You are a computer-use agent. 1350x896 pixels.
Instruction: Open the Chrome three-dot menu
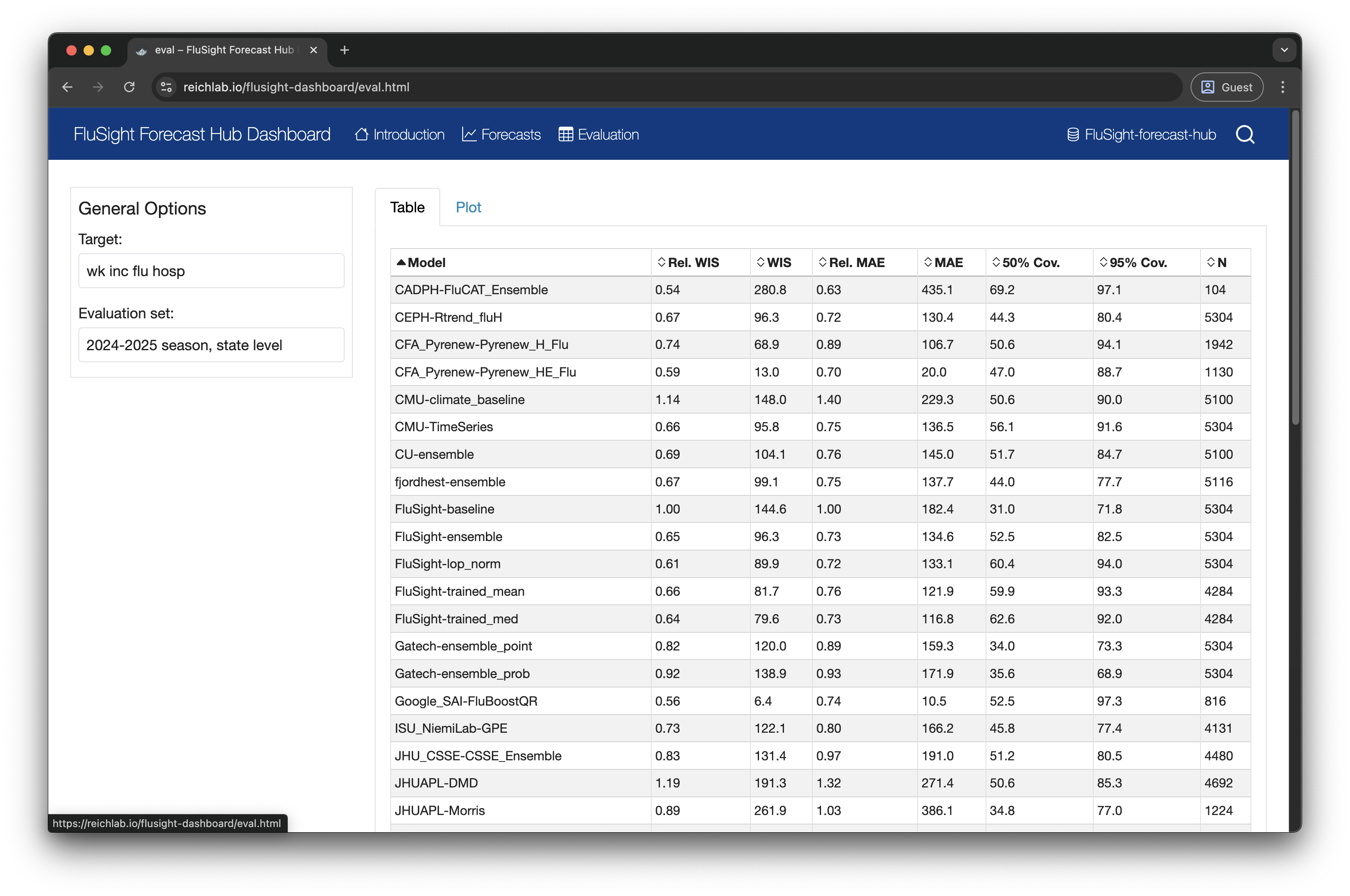click(1282, 87)
